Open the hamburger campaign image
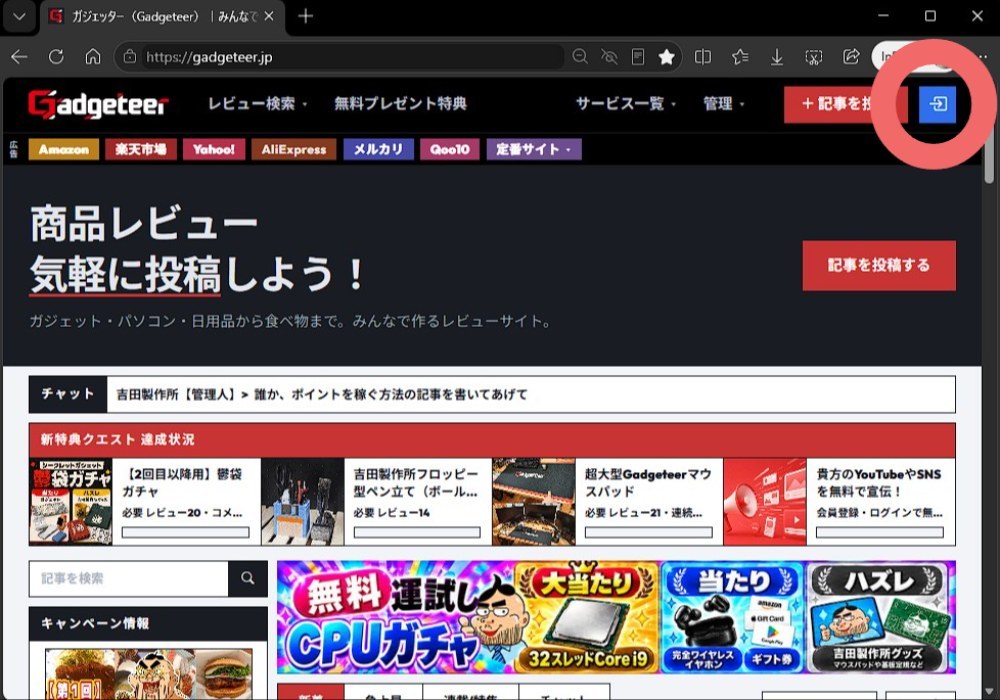The image size is (1000, 700). click(149, 674)
